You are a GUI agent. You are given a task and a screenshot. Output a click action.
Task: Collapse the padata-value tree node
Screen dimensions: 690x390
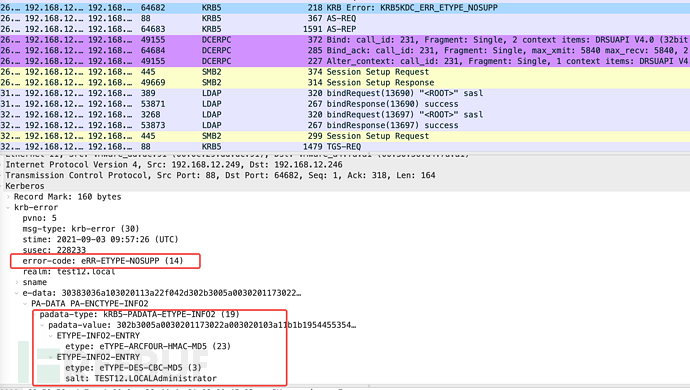click(x=42, y=325)
